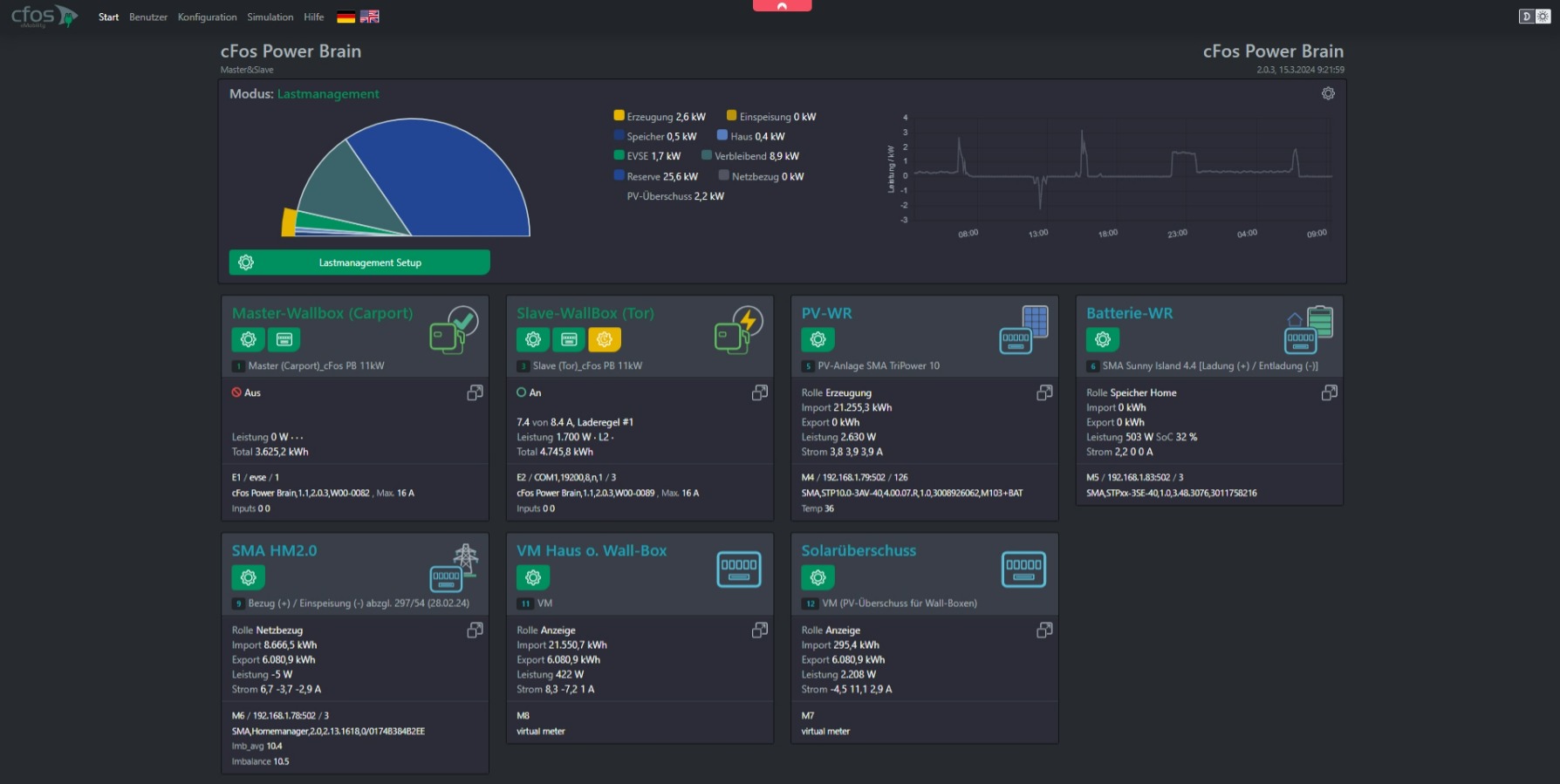This screenshot has width=1560, height=784.
Task: Click the Haus legend swatch
Action: click(722, 135)
